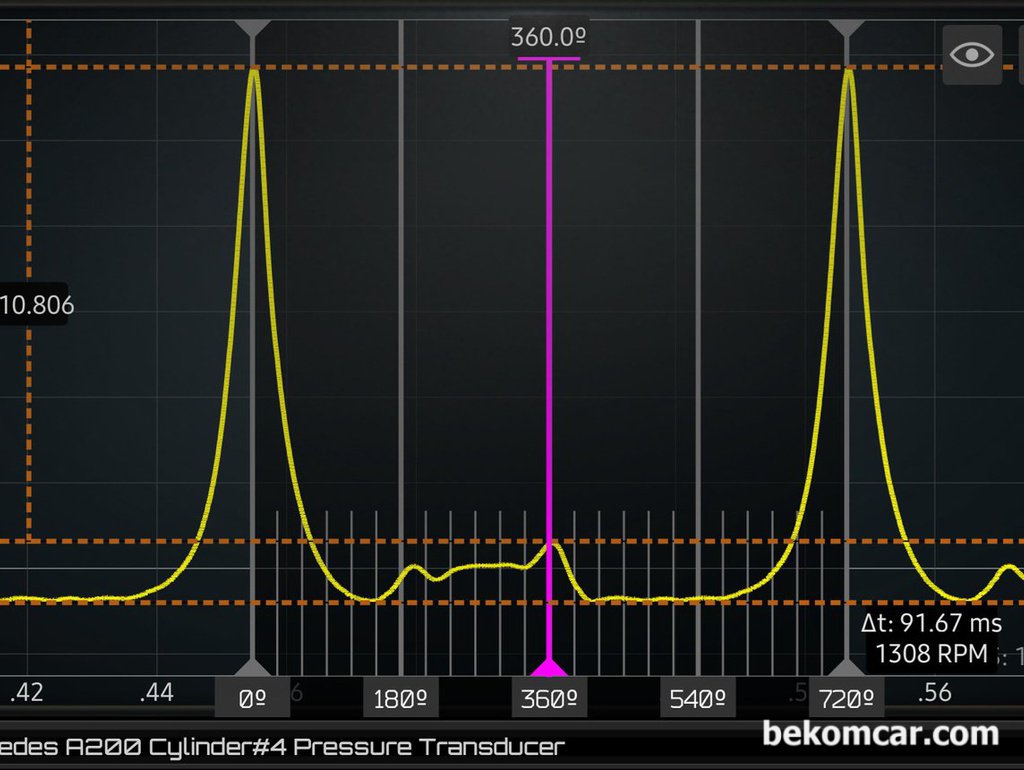This screenshot has width=1024, height=770.
Task: Grab the magenta triangle at cursor base
Action: point(548,667)
